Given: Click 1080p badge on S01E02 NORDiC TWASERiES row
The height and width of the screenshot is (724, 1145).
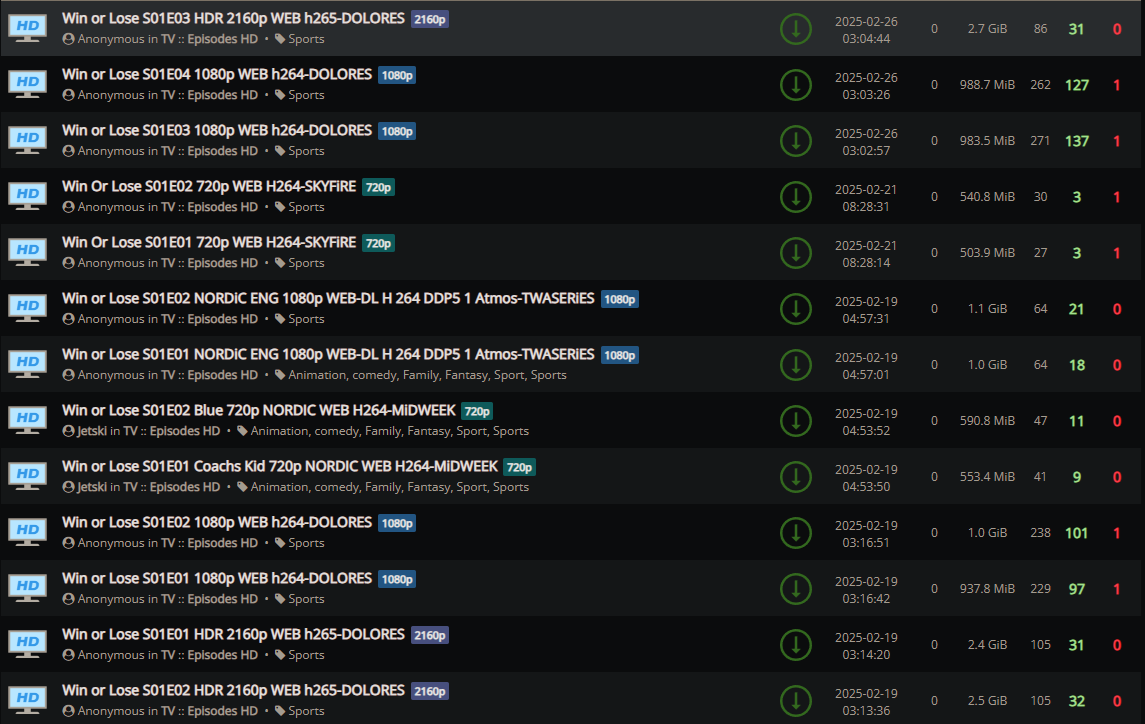Looking at the screenshot, I should point(620,299).
